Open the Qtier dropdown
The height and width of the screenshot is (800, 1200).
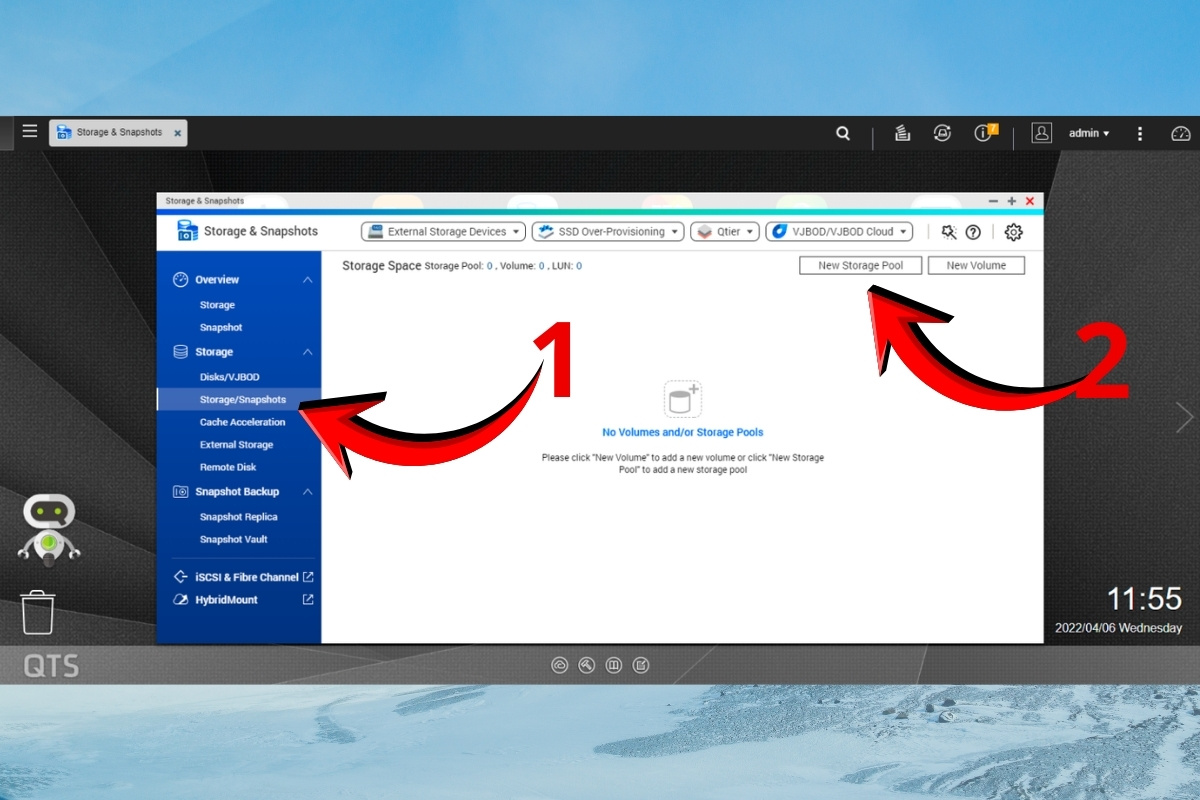click(725, 232)
